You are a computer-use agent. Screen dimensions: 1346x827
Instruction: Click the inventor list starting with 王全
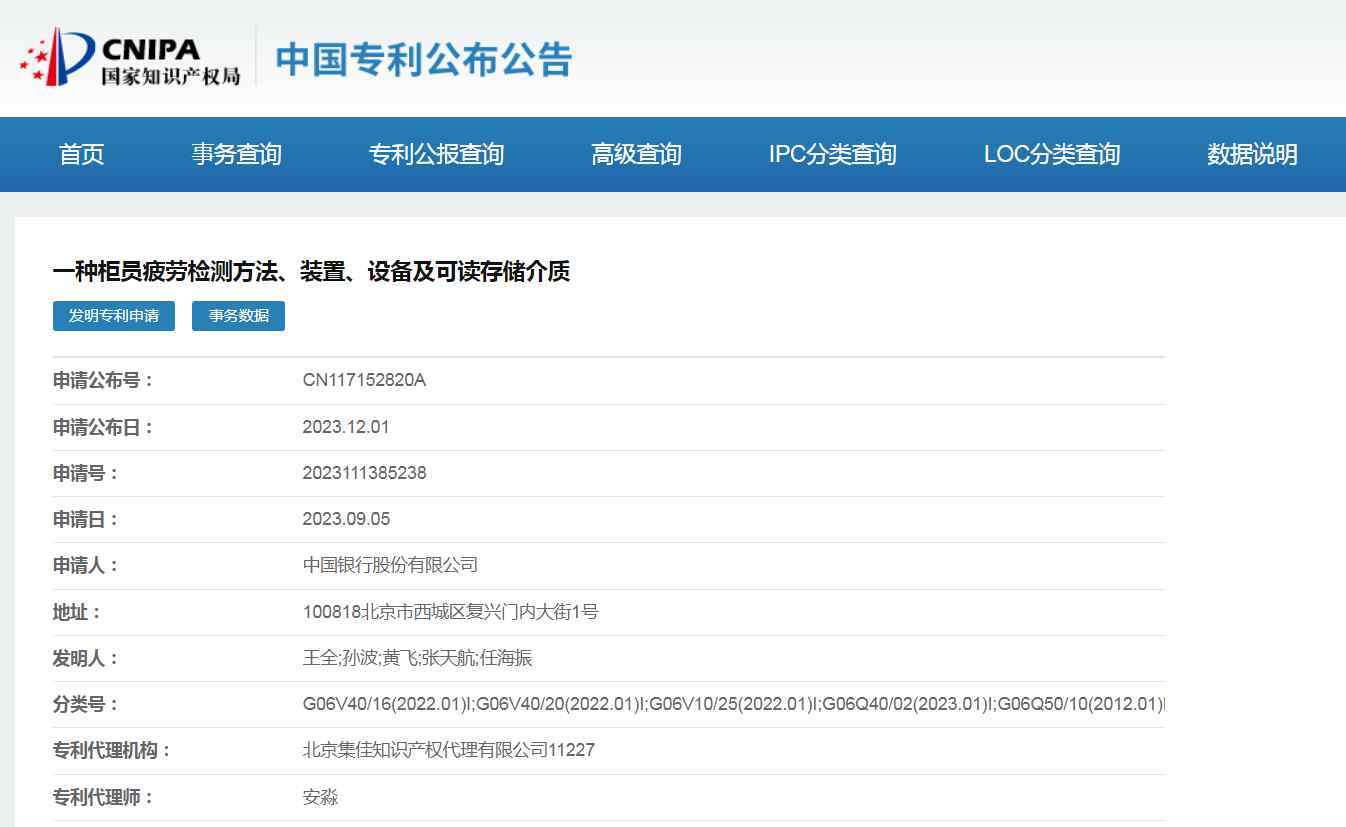click(x=417, y=658)
